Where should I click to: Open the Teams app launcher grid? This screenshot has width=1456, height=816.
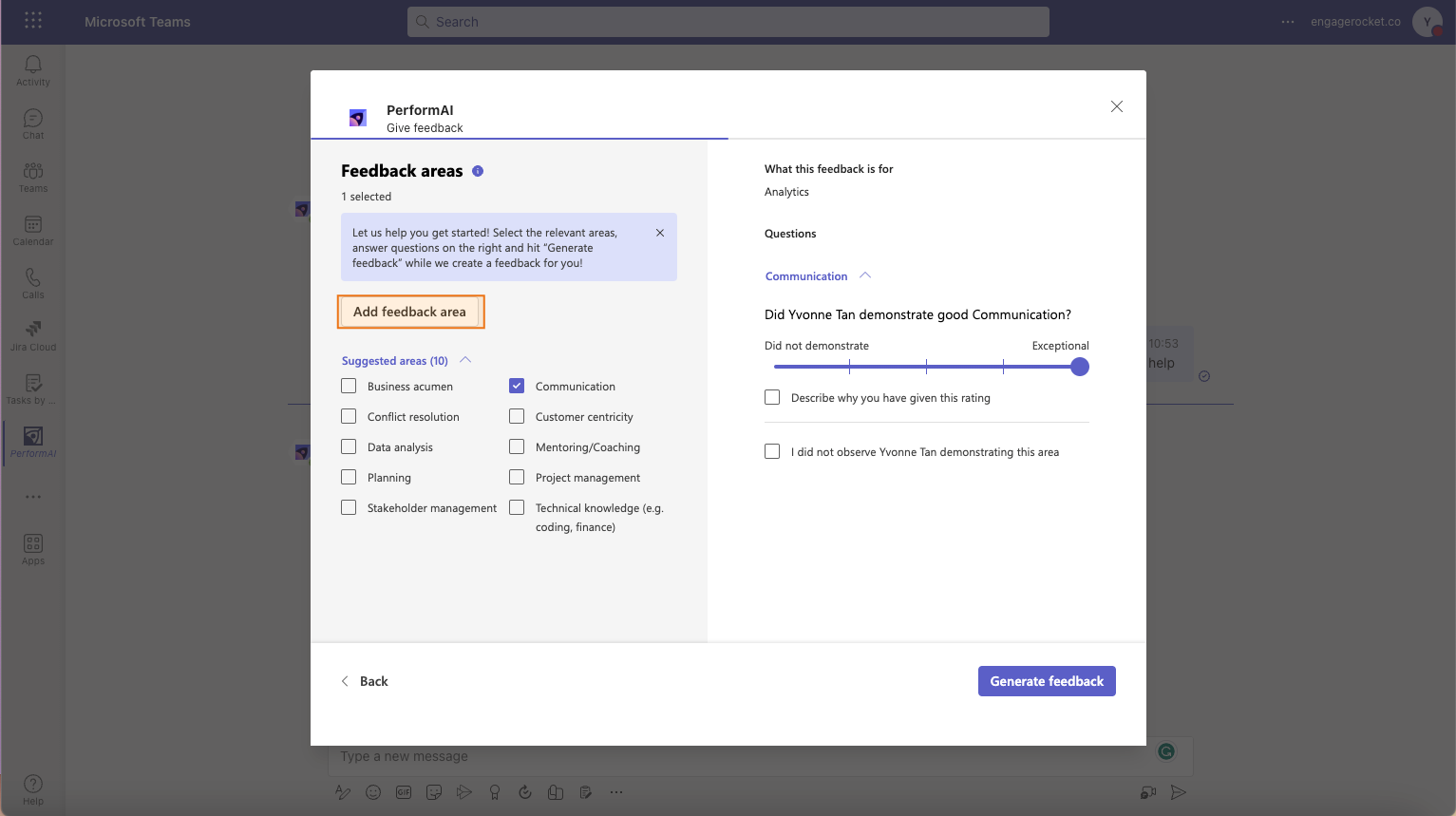coord(33,21)
